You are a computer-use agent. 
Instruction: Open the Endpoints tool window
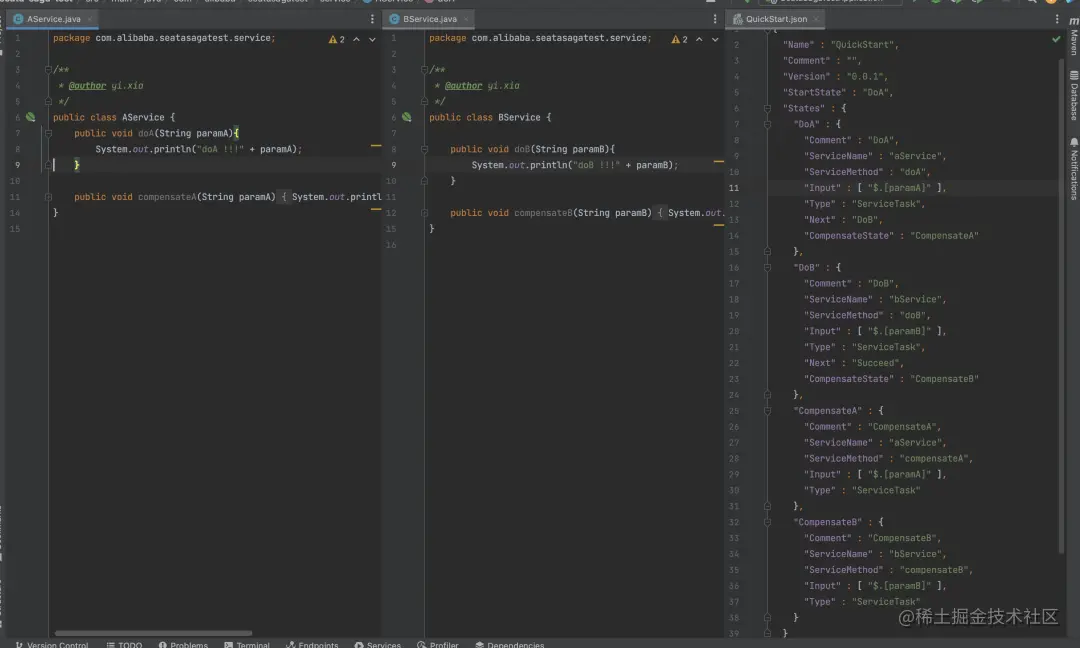point(312,645)
